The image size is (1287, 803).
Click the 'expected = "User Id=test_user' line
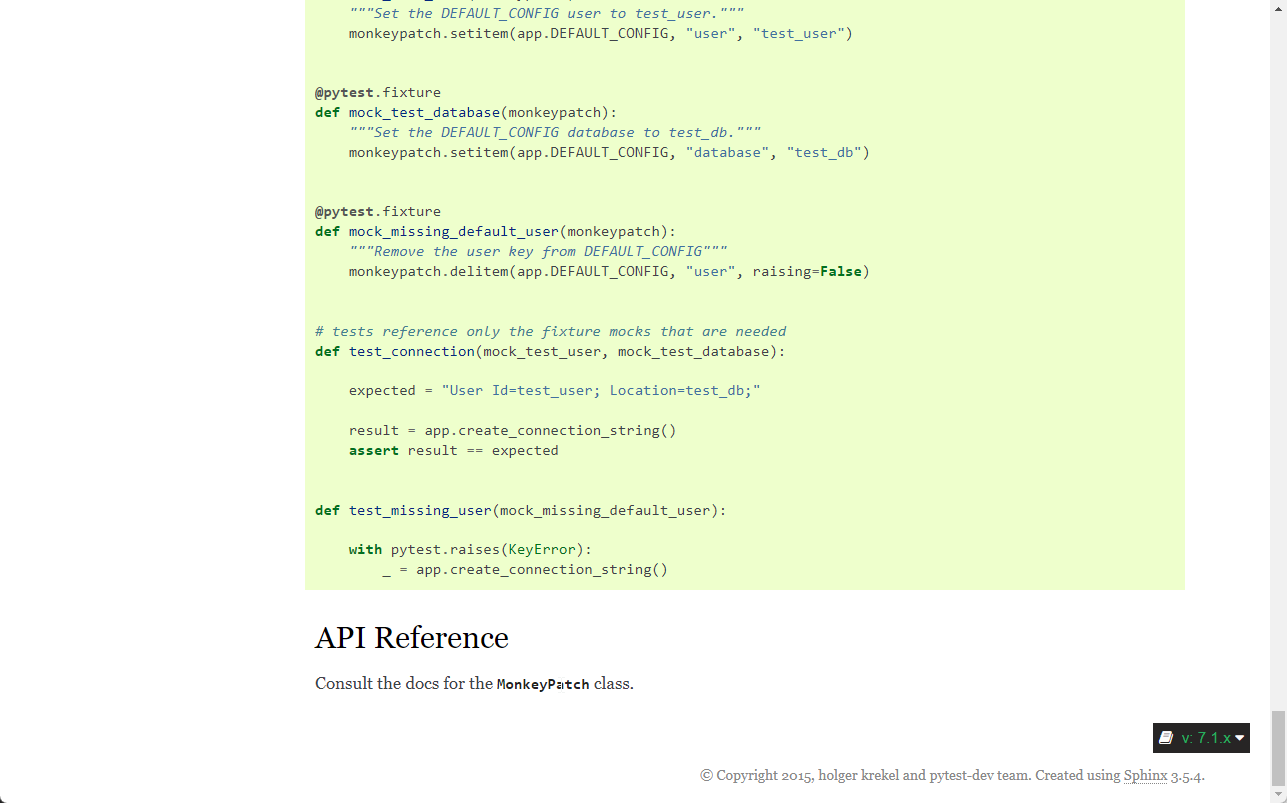(555, 390)
